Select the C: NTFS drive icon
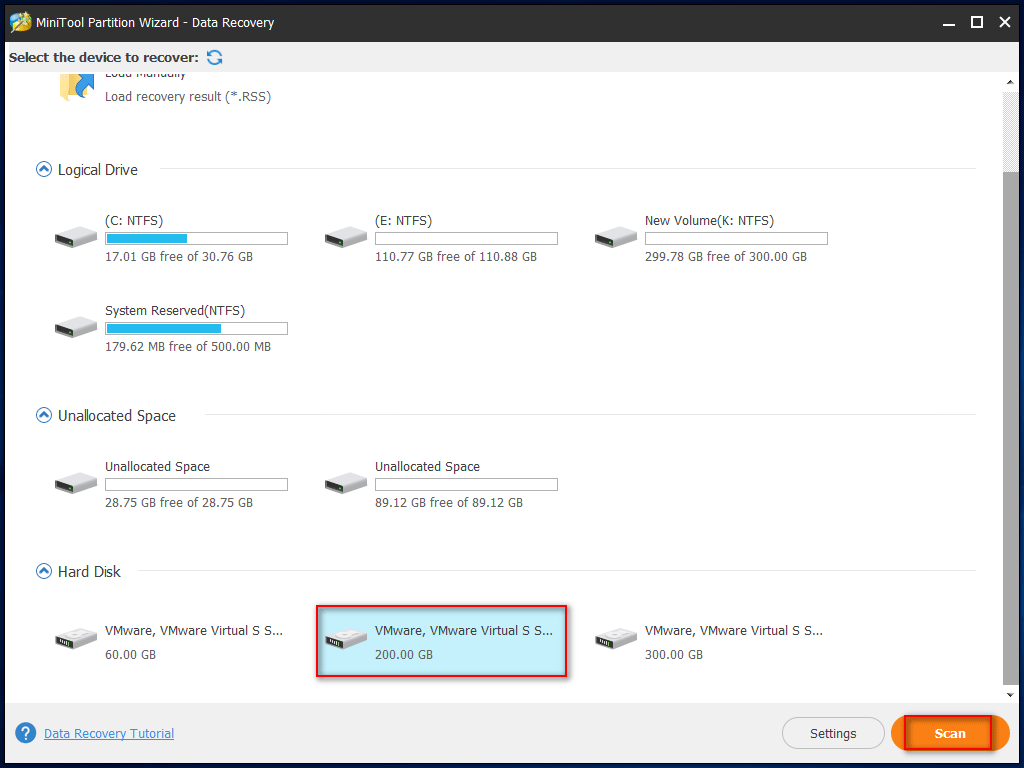 (76, 236)
